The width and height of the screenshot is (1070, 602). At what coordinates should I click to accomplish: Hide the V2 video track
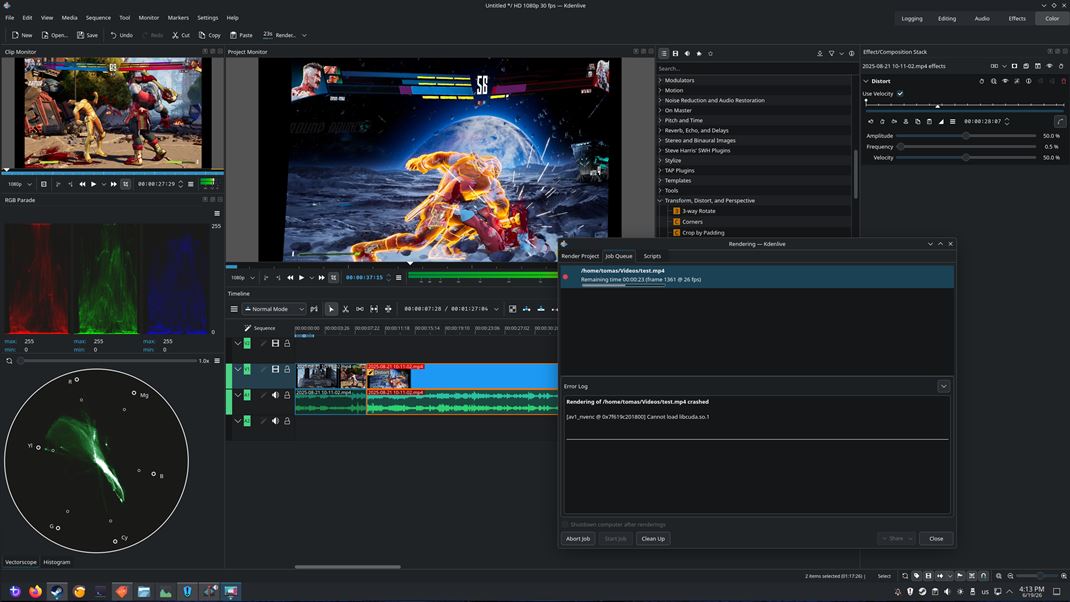(x=275, y=343)
